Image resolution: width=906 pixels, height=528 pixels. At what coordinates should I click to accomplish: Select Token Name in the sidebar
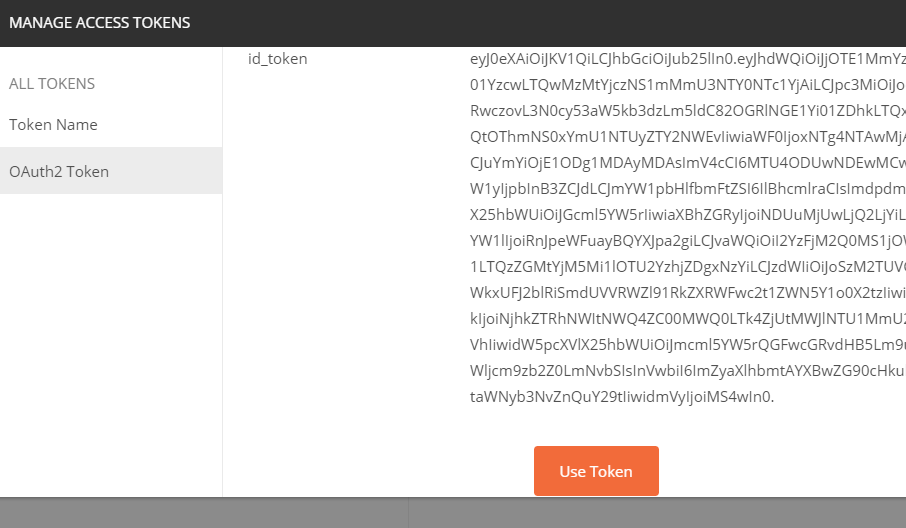(x=53, y=125)
